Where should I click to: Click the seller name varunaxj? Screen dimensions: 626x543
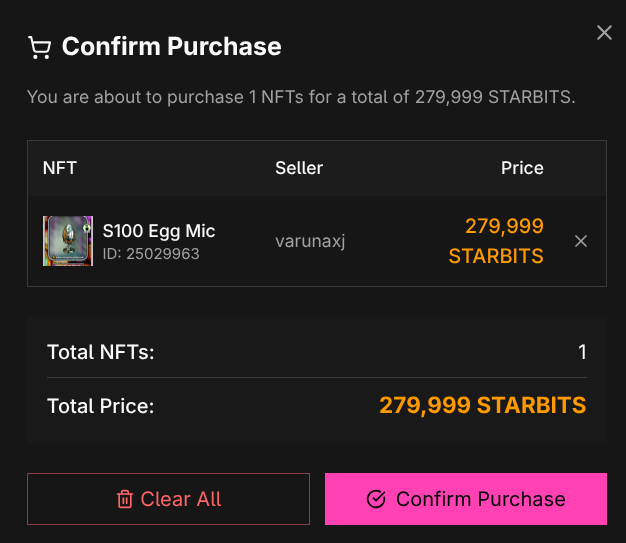pos(310,241)
